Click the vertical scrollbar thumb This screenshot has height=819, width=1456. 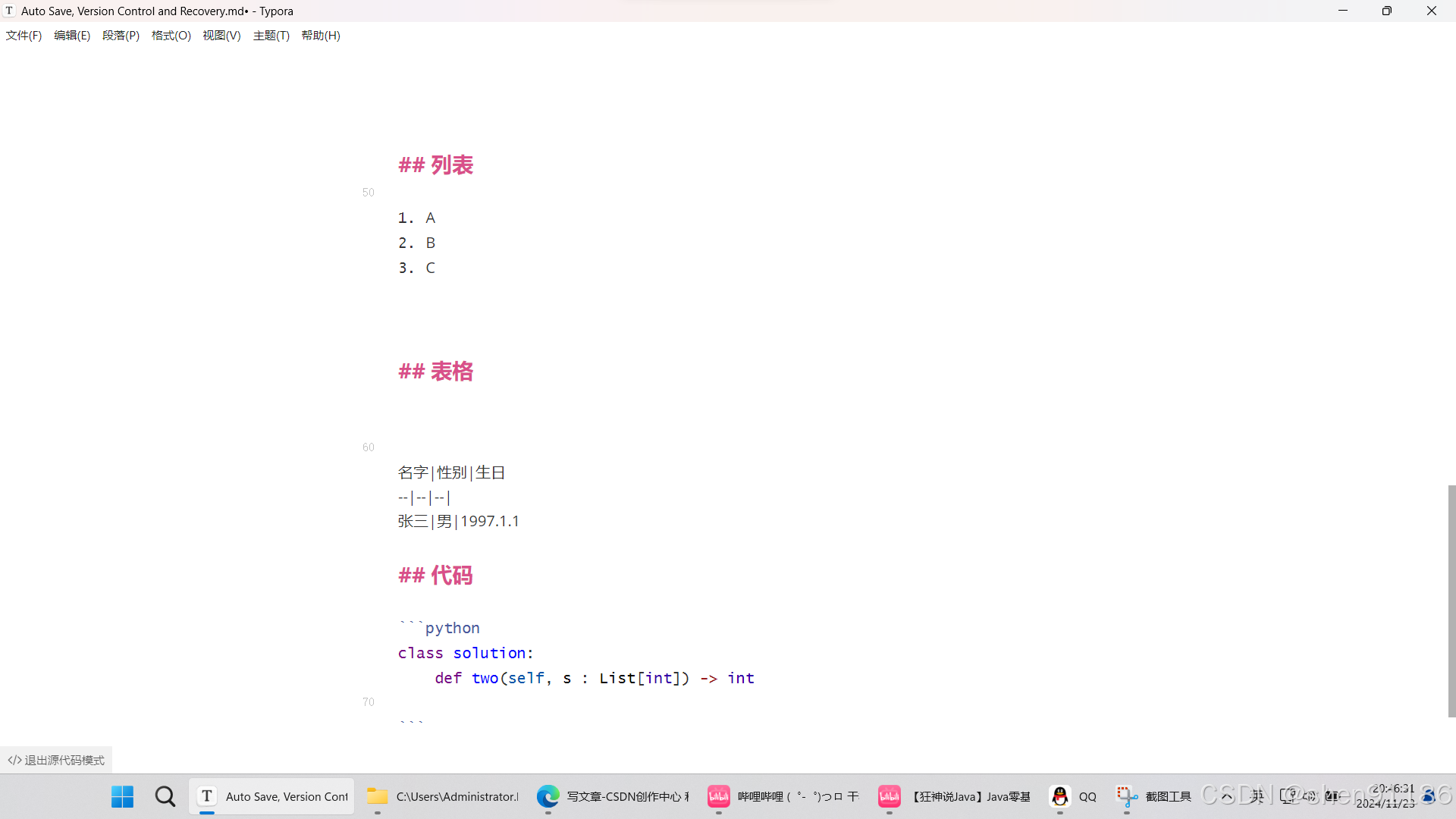coord(1451,601)
